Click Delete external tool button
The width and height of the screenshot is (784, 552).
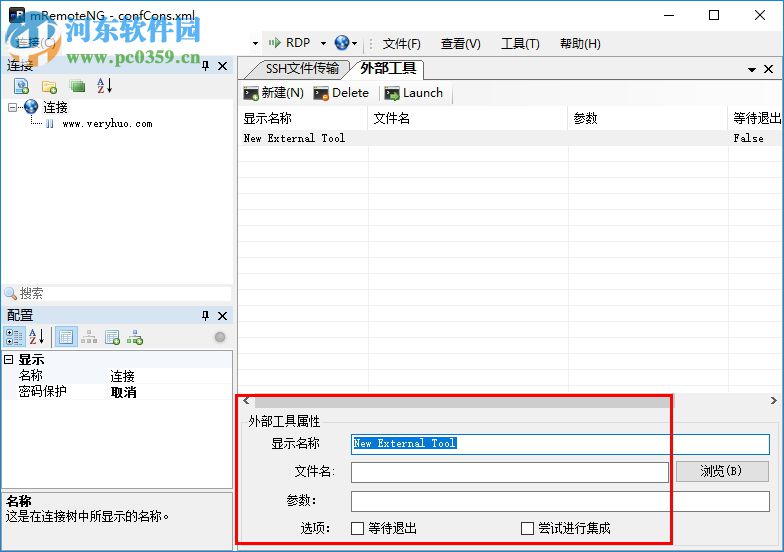tap(341, 93)
